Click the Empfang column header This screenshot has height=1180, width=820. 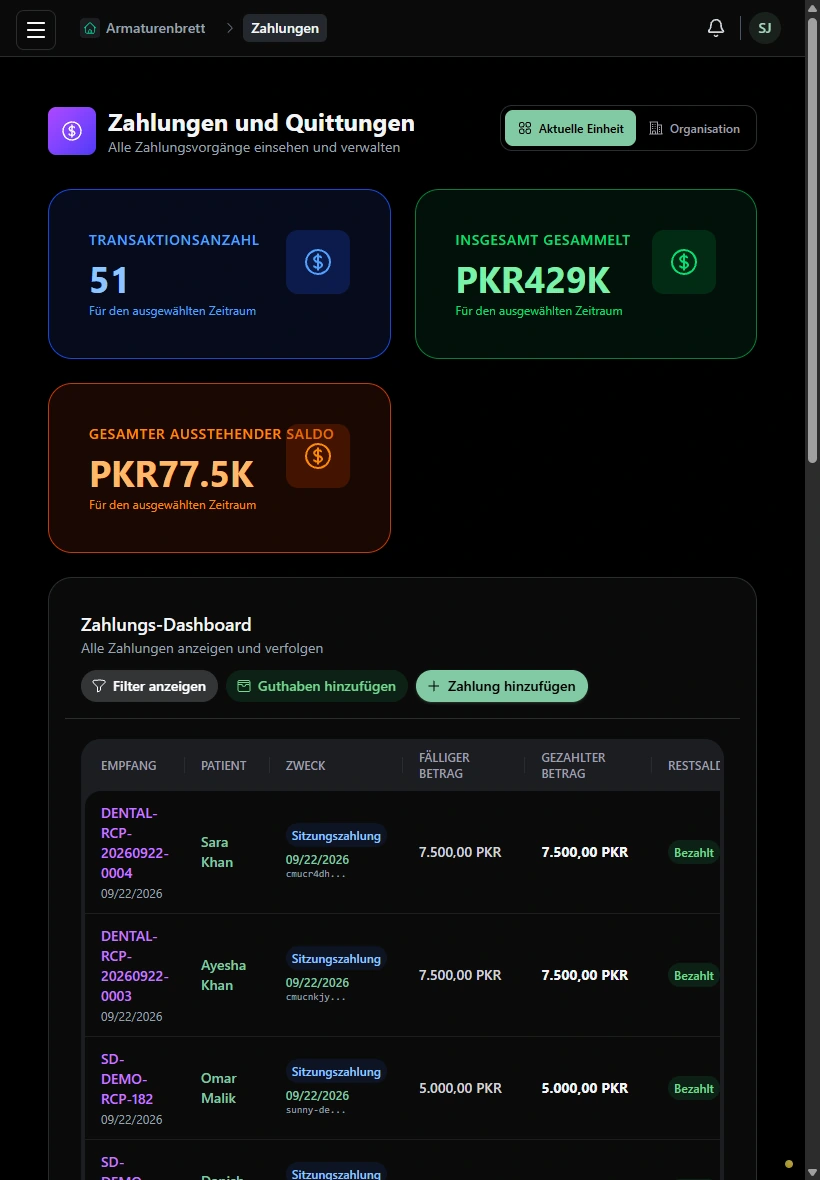tap(129, 765)
